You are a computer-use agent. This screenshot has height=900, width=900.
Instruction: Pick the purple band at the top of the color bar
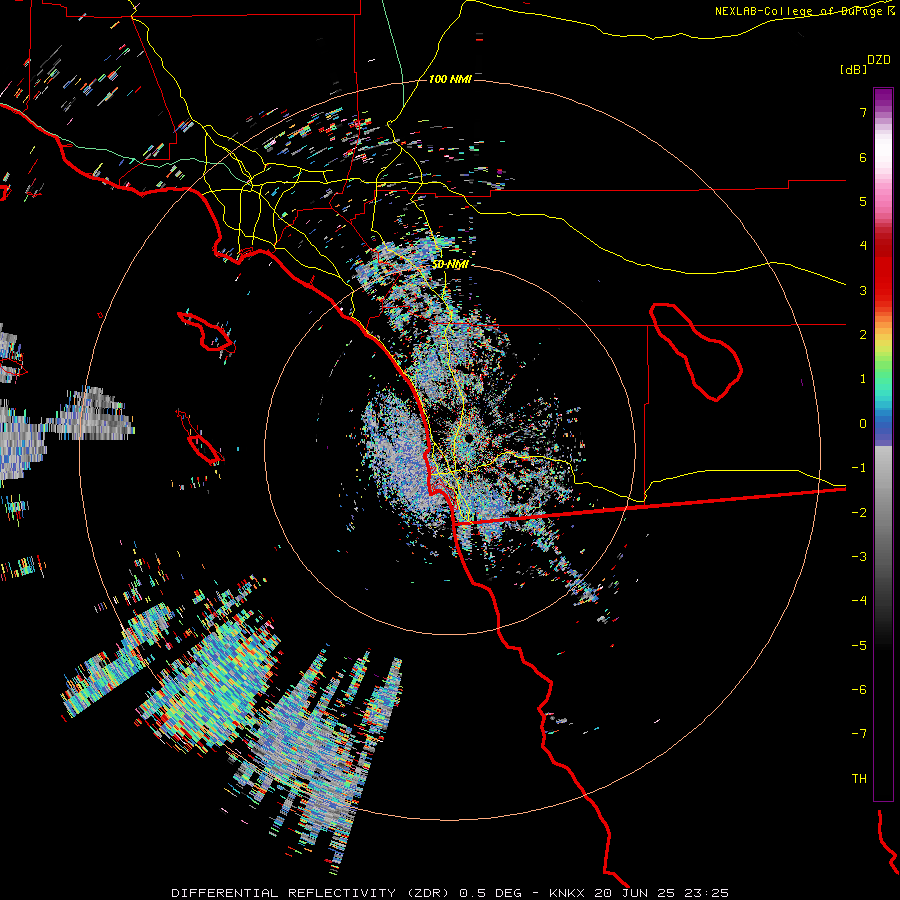click(883, 96)
